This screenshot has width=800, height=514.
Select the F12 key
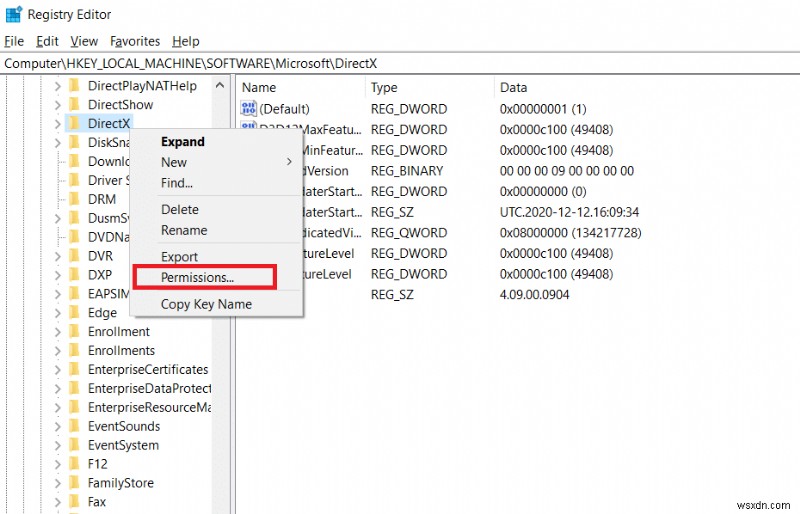[97, 463]
